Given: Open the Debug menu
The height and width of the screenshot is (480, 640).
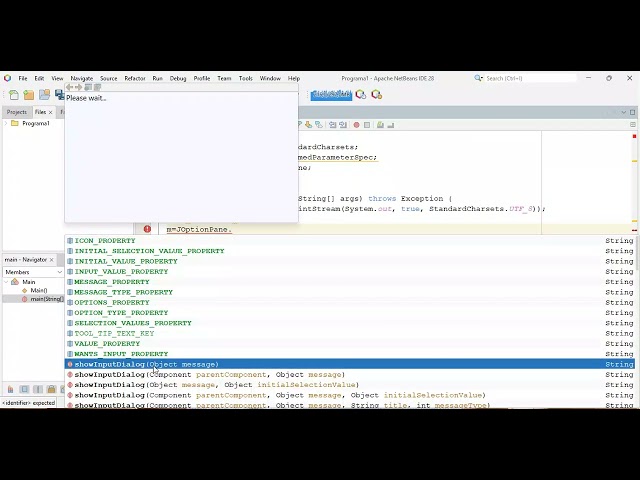Looking at the screenshot, I should [178, 78].
